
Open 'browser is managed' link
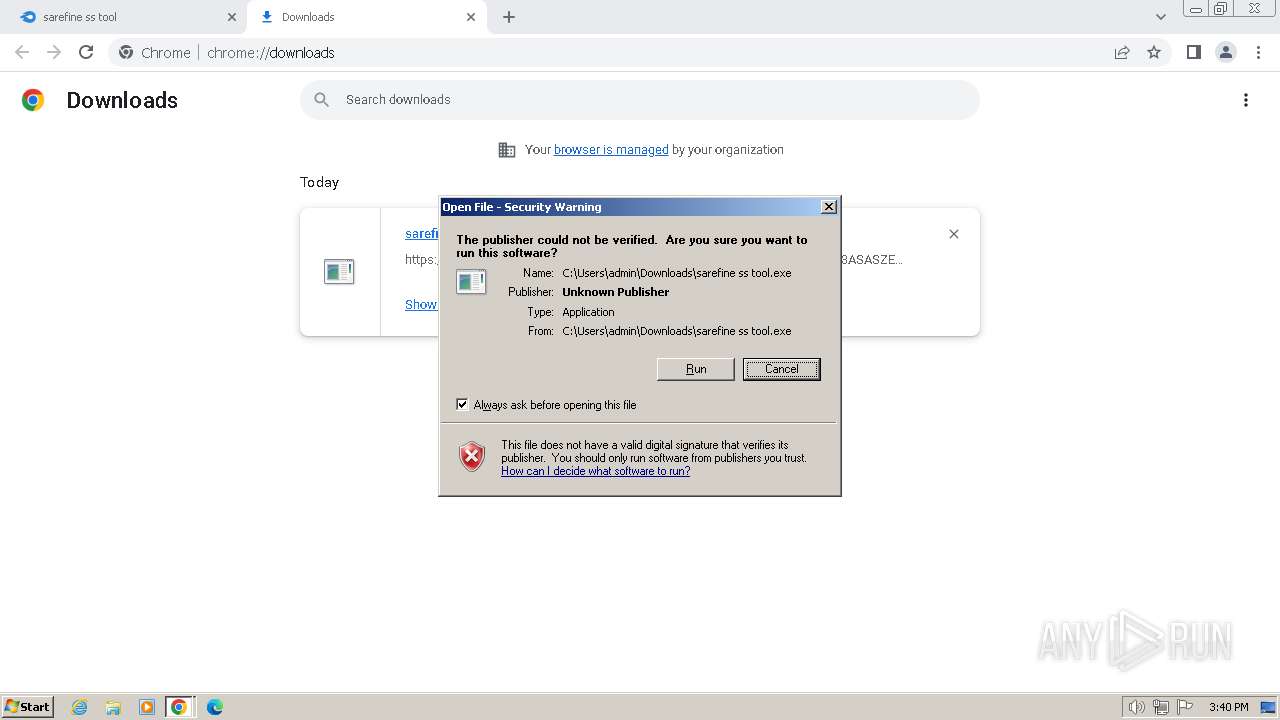pyautogui.click(x=611, y=149)
